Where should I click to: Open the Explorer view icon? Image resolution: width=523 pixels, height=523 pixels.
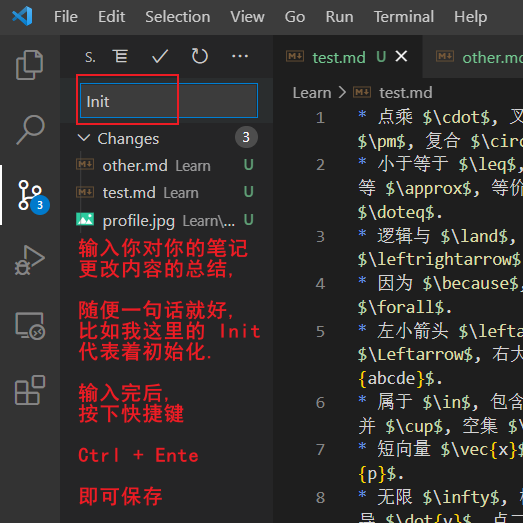click(x=29, y=65)
